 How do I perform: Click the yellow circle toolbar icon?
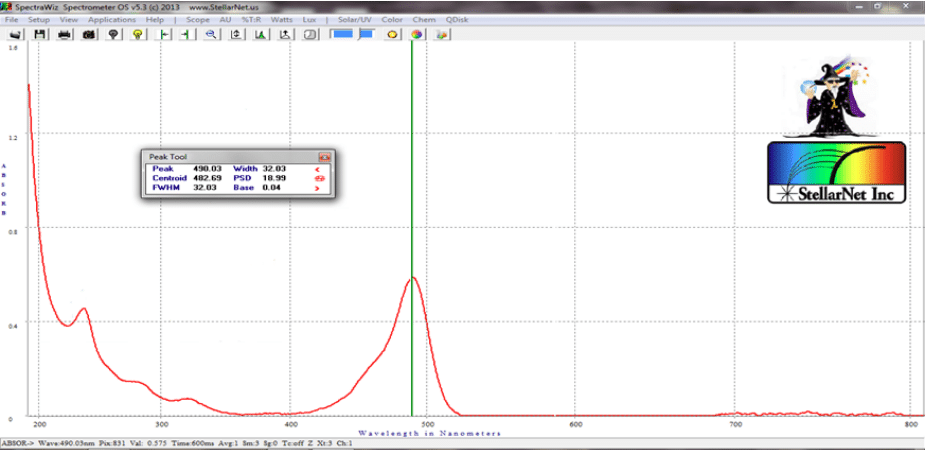click(x=392, y=34)
